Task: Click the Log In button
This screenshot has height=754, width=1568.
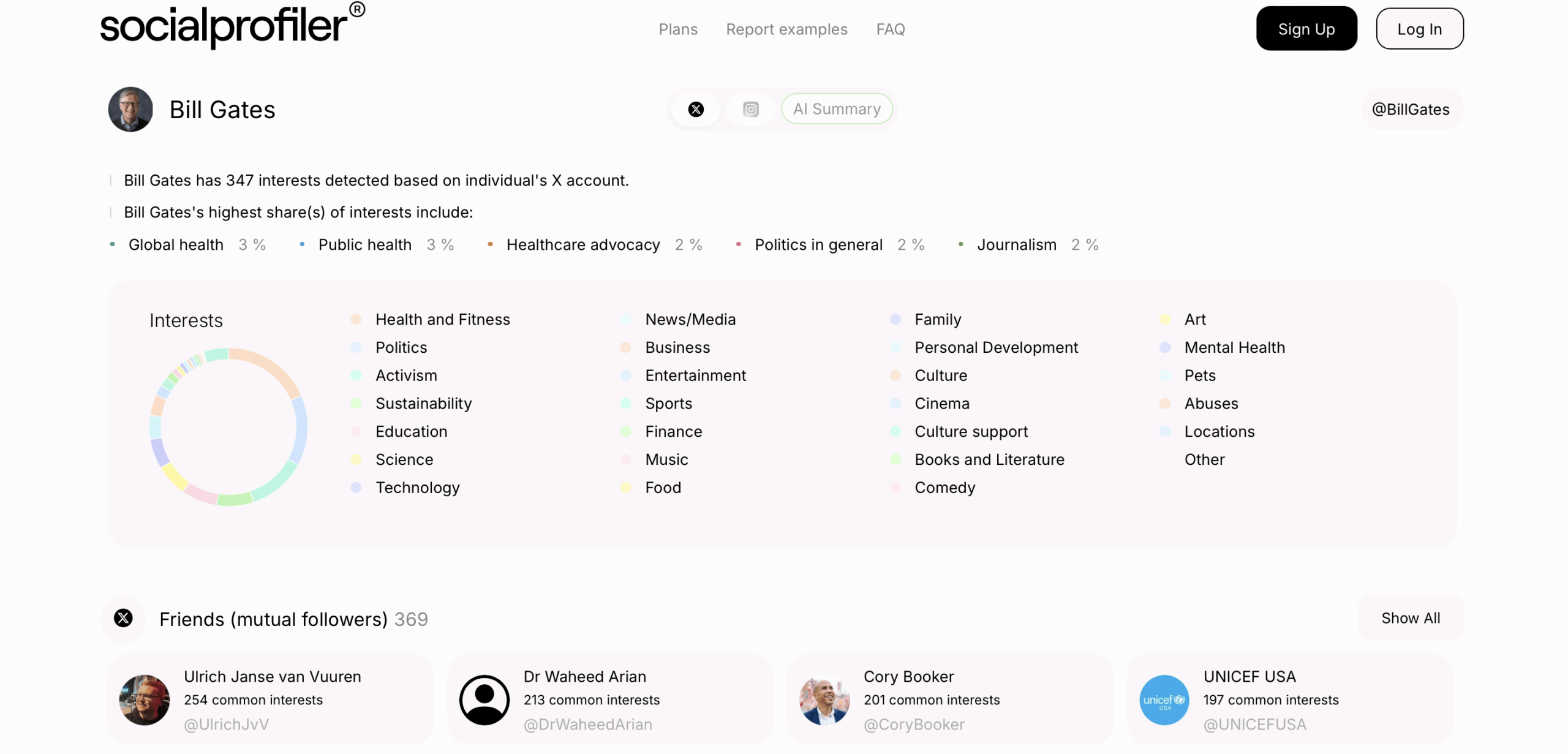Action: (1420, 29)
